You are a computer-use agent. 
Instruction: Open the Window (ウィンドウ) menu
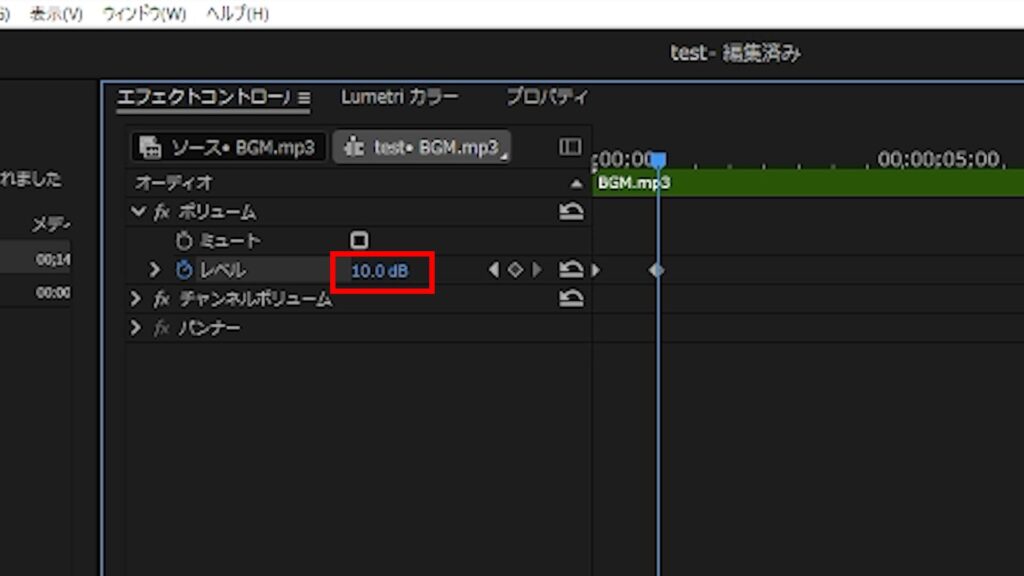[144, 14]
